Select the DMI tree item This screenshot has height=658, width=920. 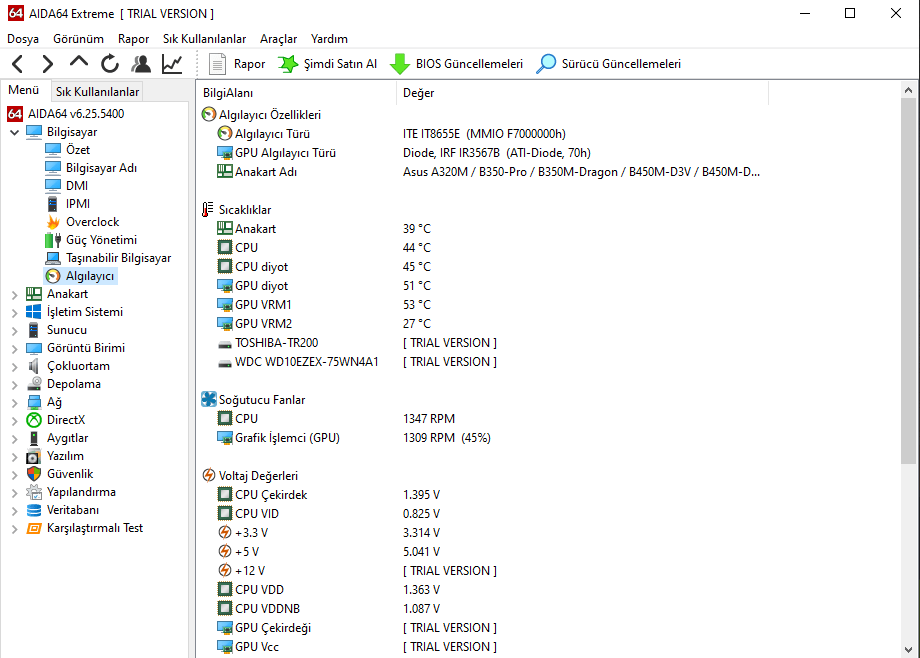(77, 185)
